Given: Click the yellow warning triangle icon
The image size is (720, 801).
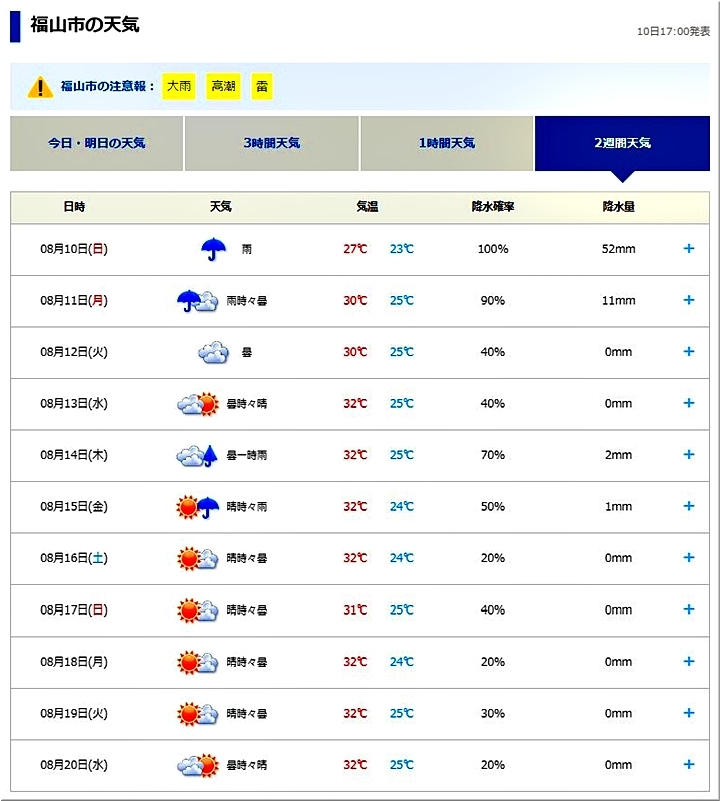Looking at the screenshot, I should point(40,87).
